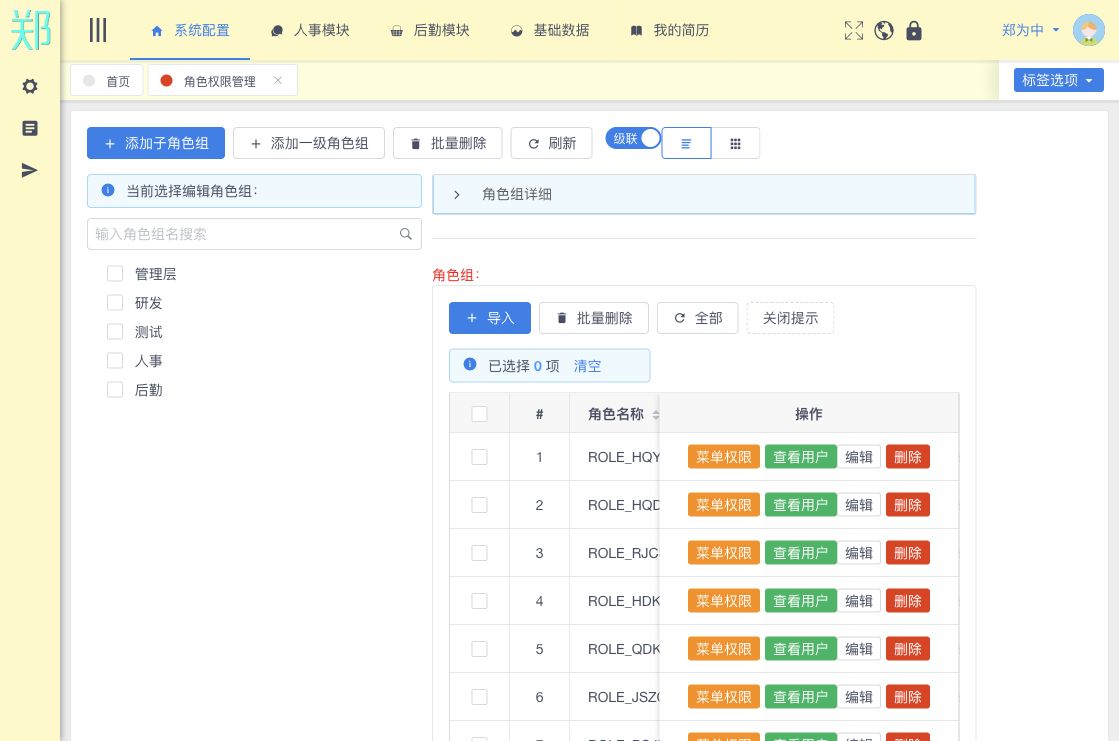Open the 标签选项 dropdown

[x=1058, y=80]
